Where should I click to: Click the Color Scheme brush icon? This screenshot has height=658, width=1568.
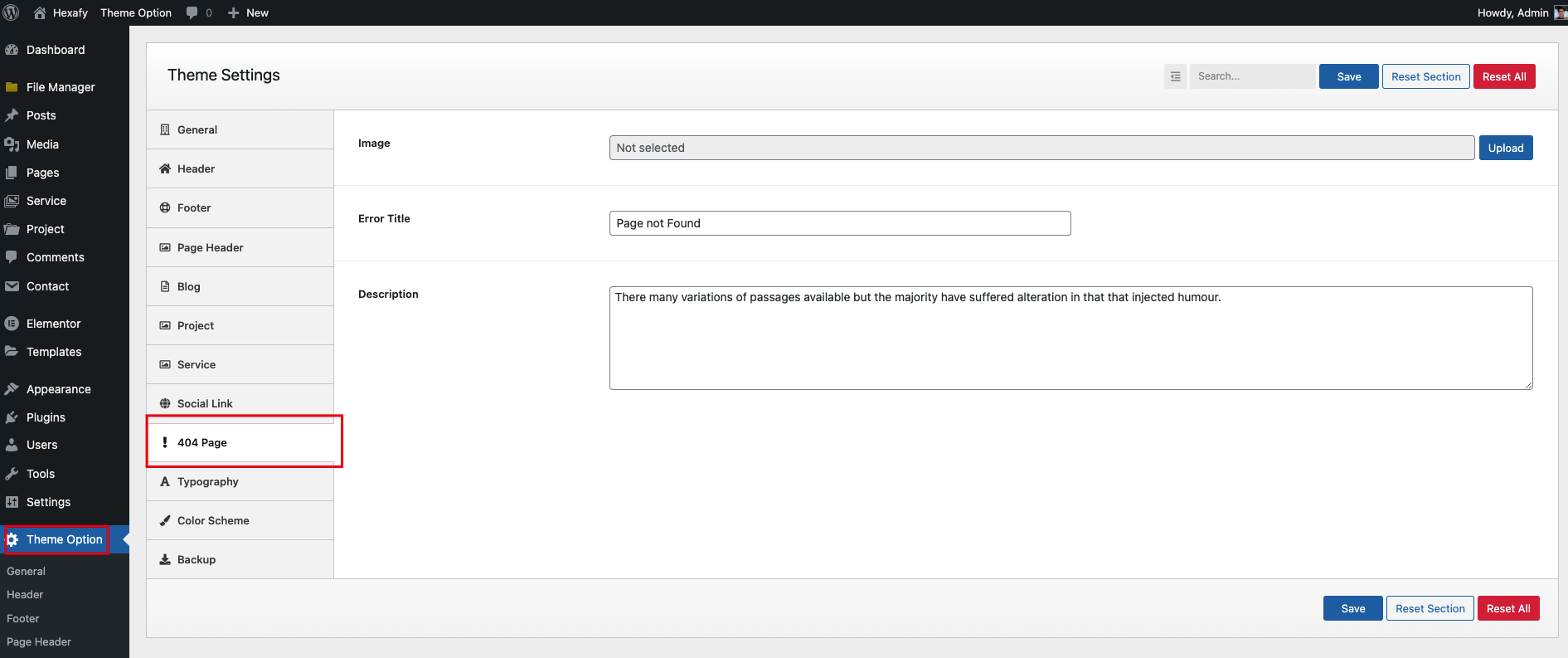tap(165, 520)
